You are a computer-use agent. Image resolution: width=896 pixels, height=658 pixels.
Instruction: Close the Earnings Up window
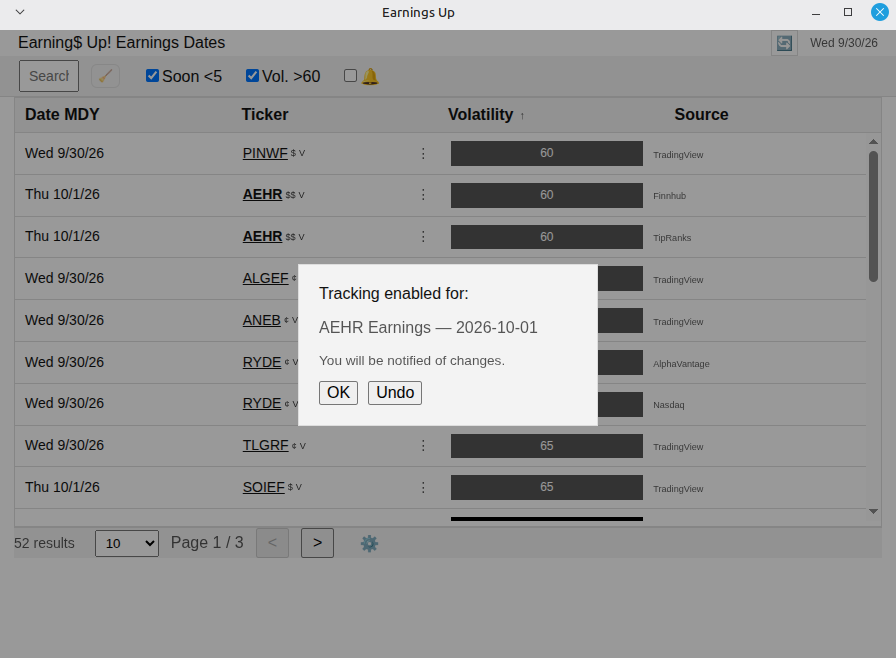coord(879,12)
